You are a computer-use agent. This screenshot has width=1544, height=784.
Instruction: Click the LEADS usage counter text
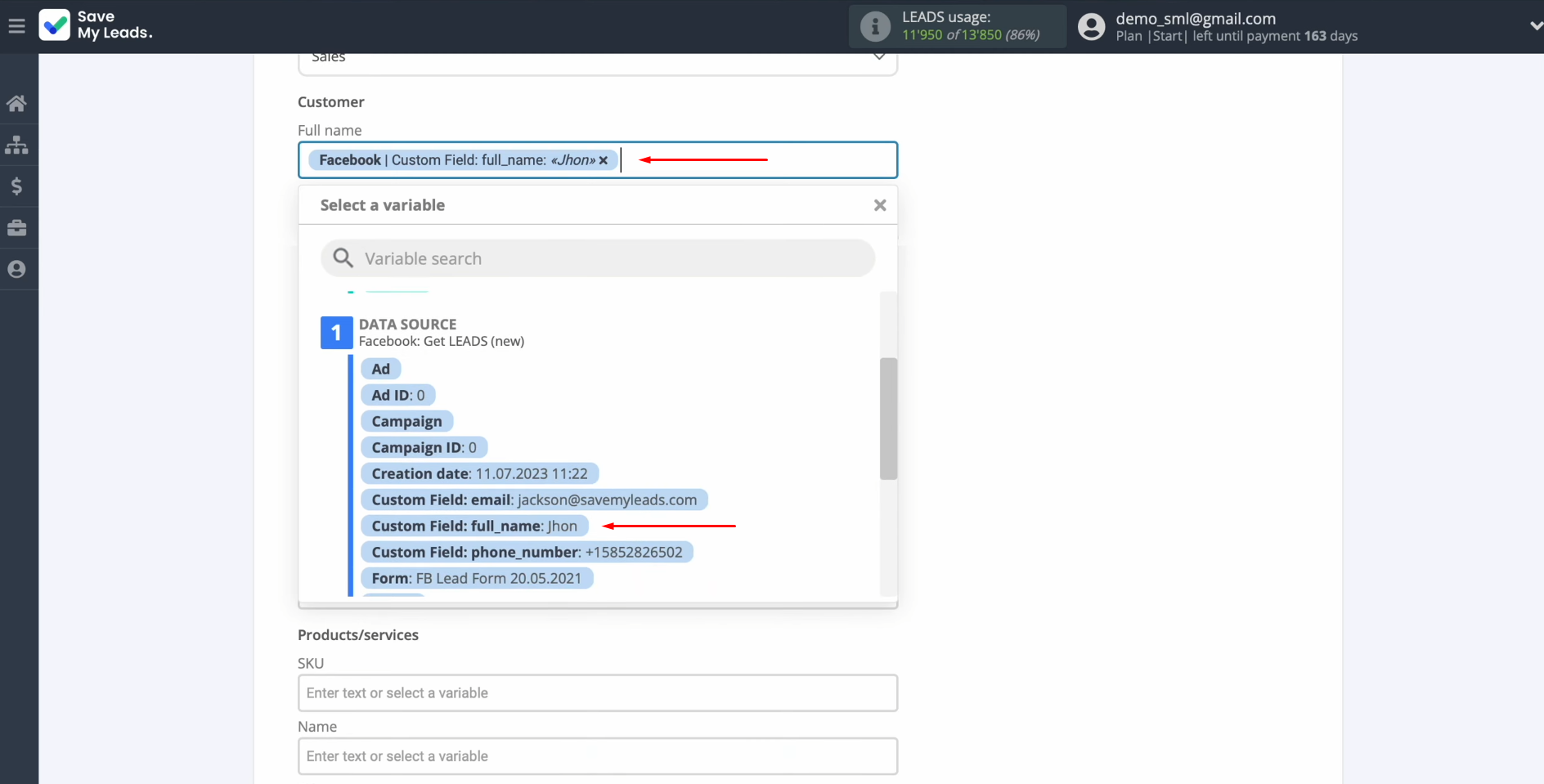pos(971,35)
